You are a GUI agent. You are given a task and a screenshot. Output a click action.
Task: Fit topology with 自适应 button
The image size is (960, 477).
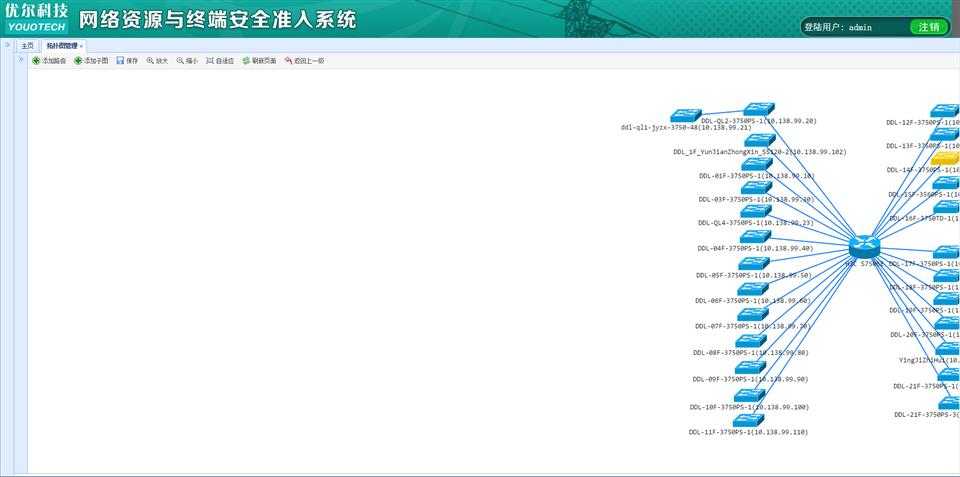point(220,61)
